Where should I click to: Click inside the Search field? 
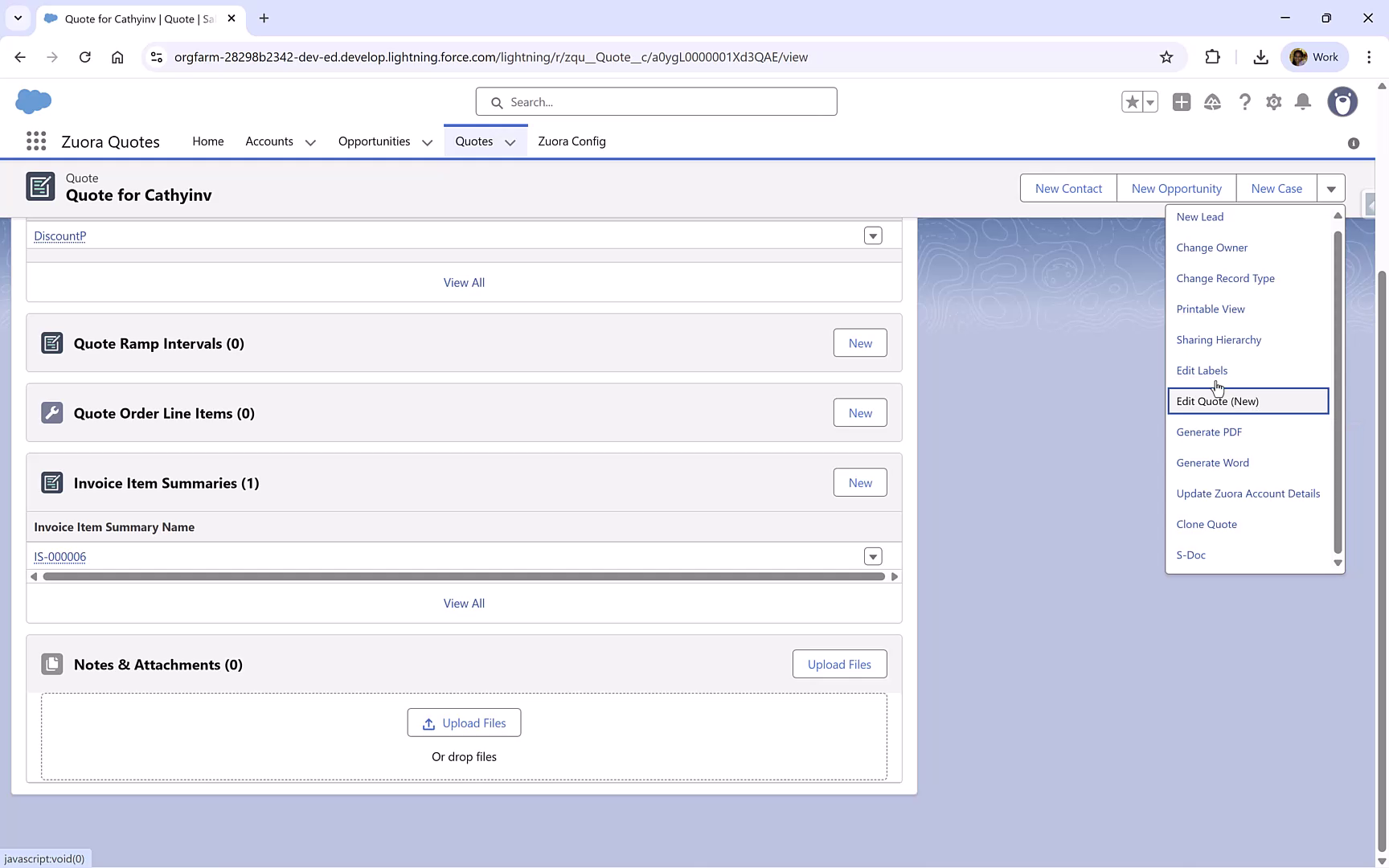pyautogui.click(x=656, y=101)
